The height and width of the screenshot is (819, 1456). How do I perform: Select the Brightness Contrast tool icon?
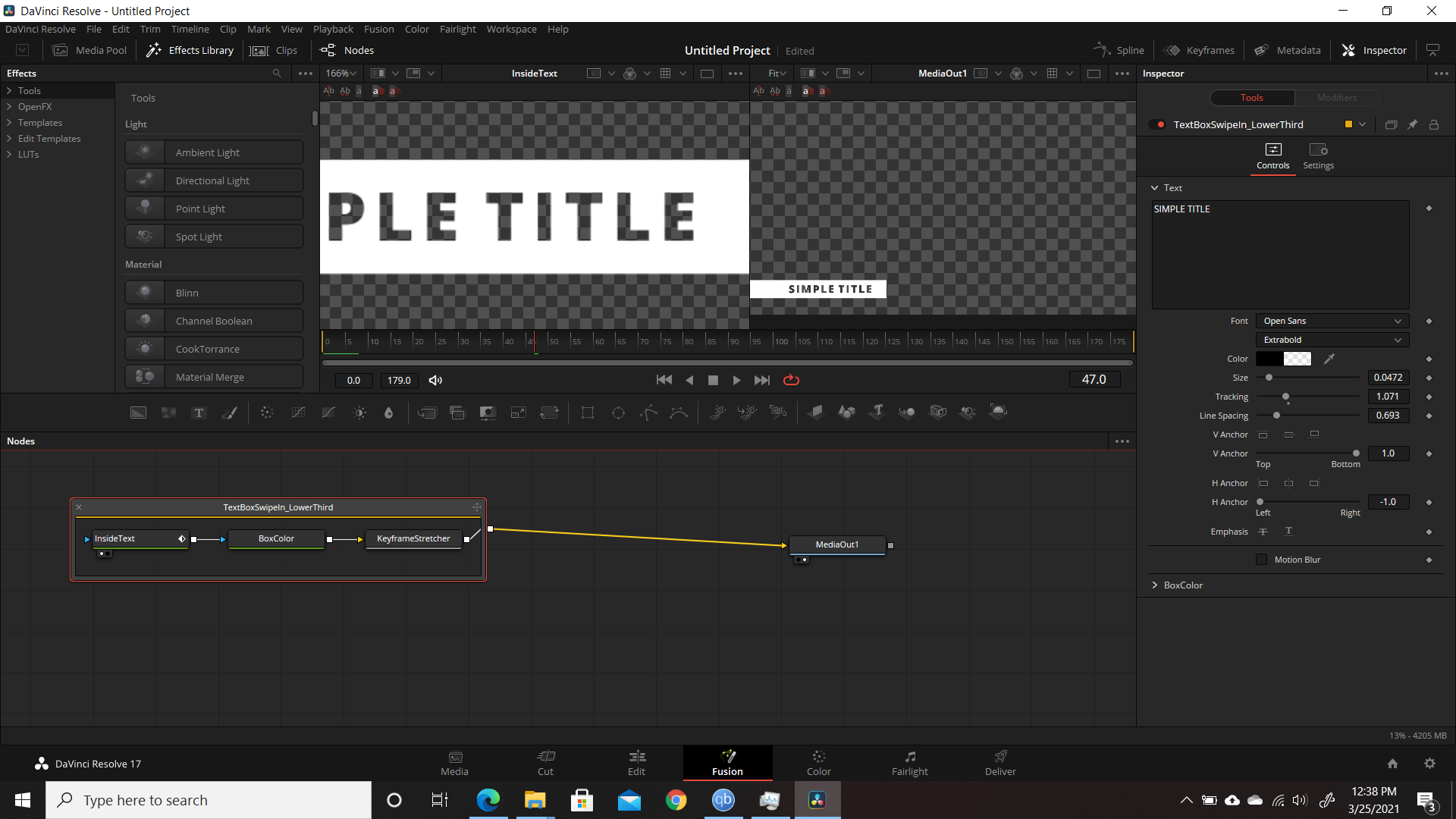[359, 413]
